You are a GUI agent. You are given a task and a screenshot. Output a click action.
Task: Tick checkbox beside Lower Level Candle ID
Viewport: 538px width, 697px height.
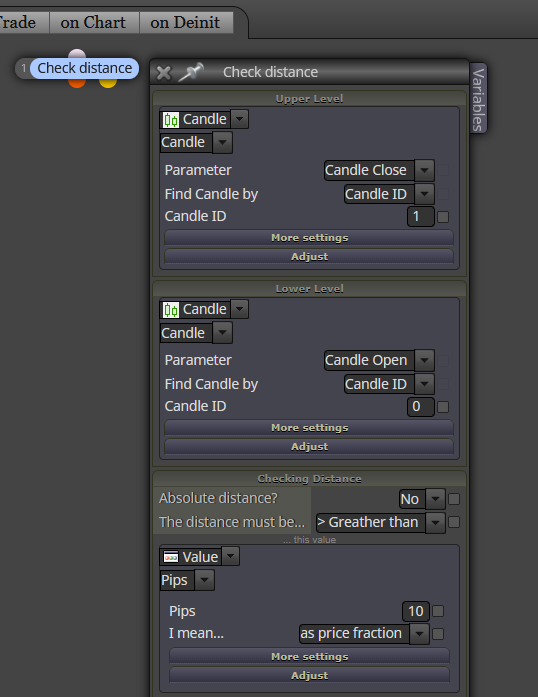coord(443,407)
